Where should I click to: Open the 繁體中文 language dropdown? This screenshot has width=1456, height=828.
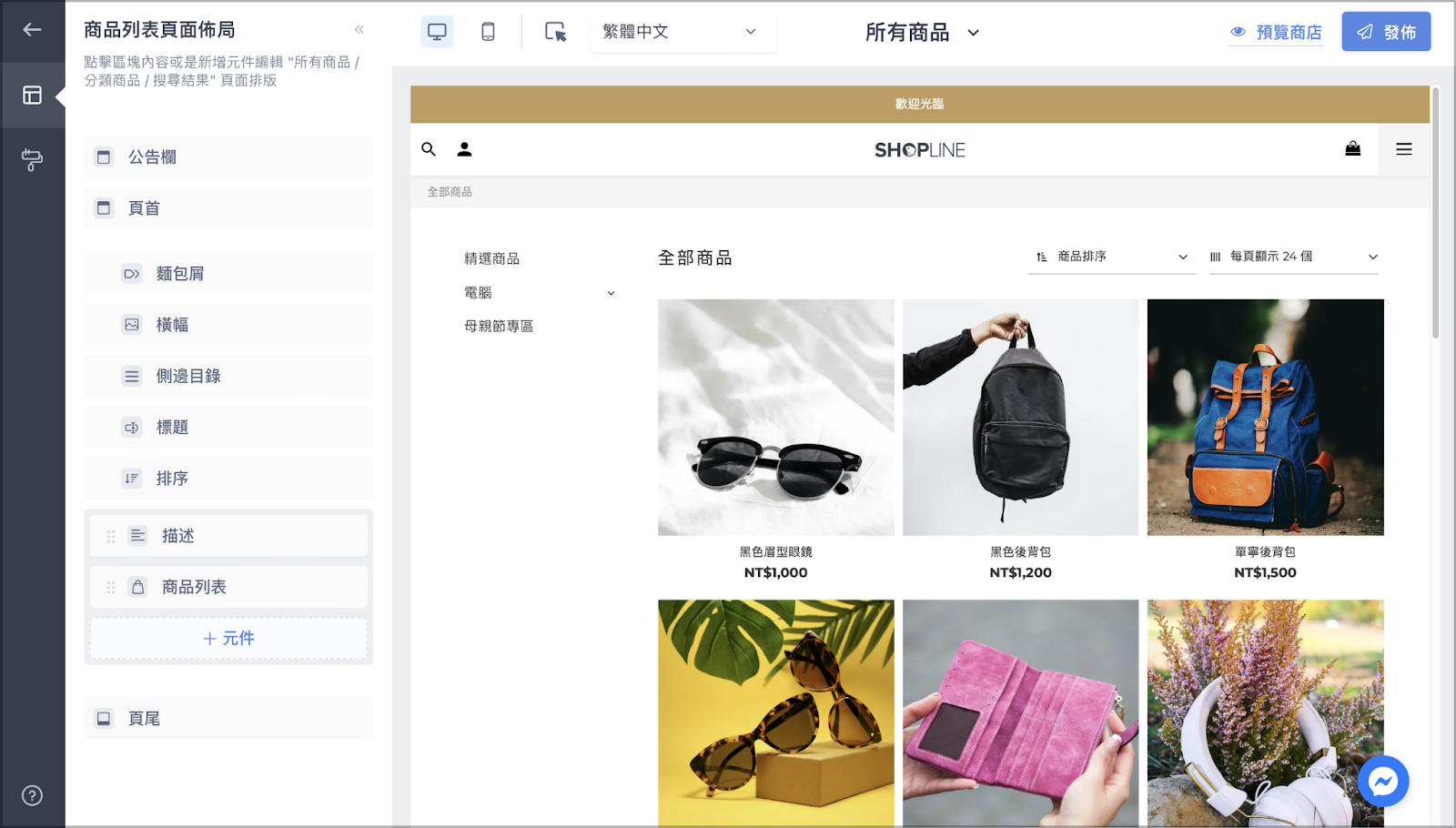click(682, 32)
